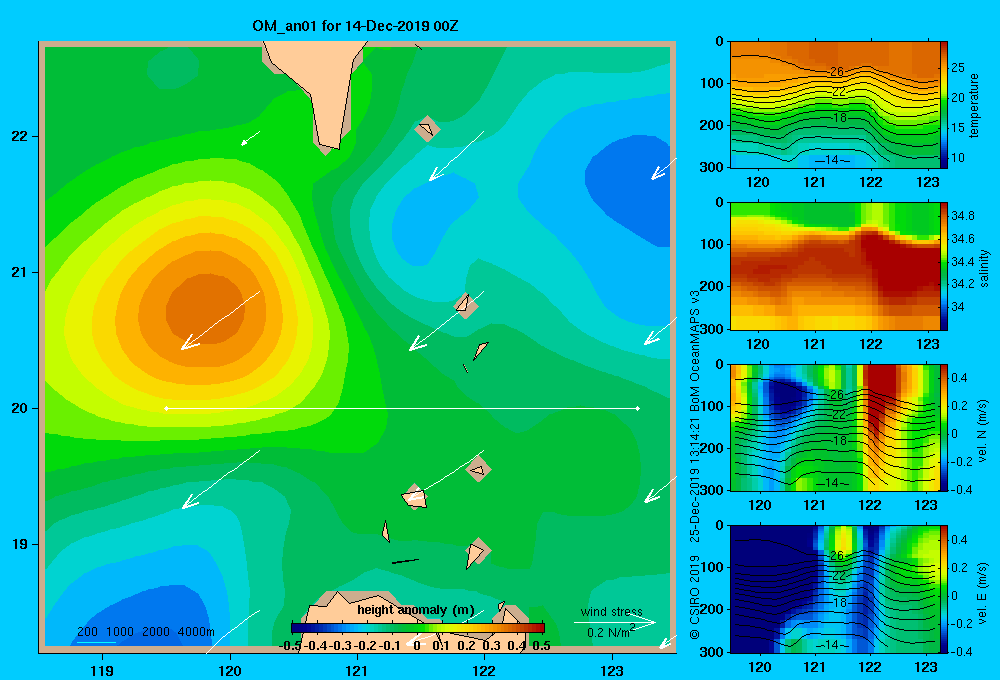Click the vertical "salinity" axis label
1000x680 pixels.
point(984,268)
